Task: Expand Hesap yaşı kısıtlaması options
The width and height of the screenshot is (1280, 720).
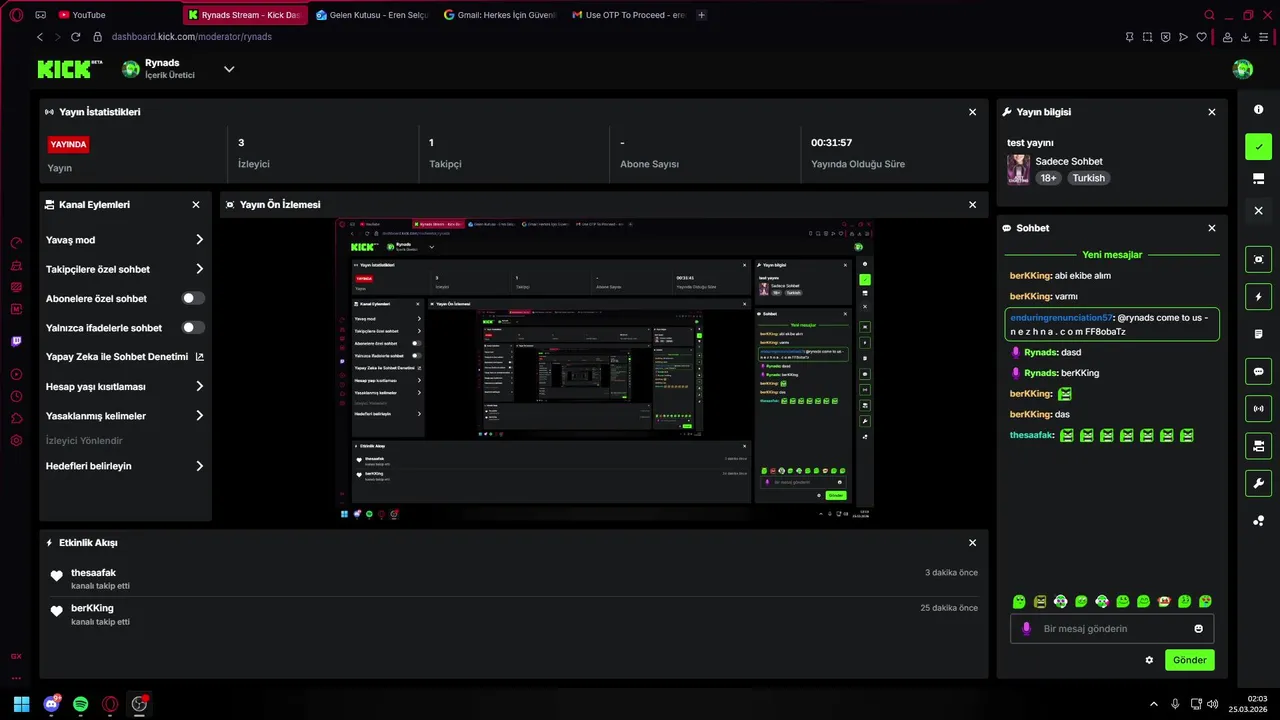Action: point(125,386)
